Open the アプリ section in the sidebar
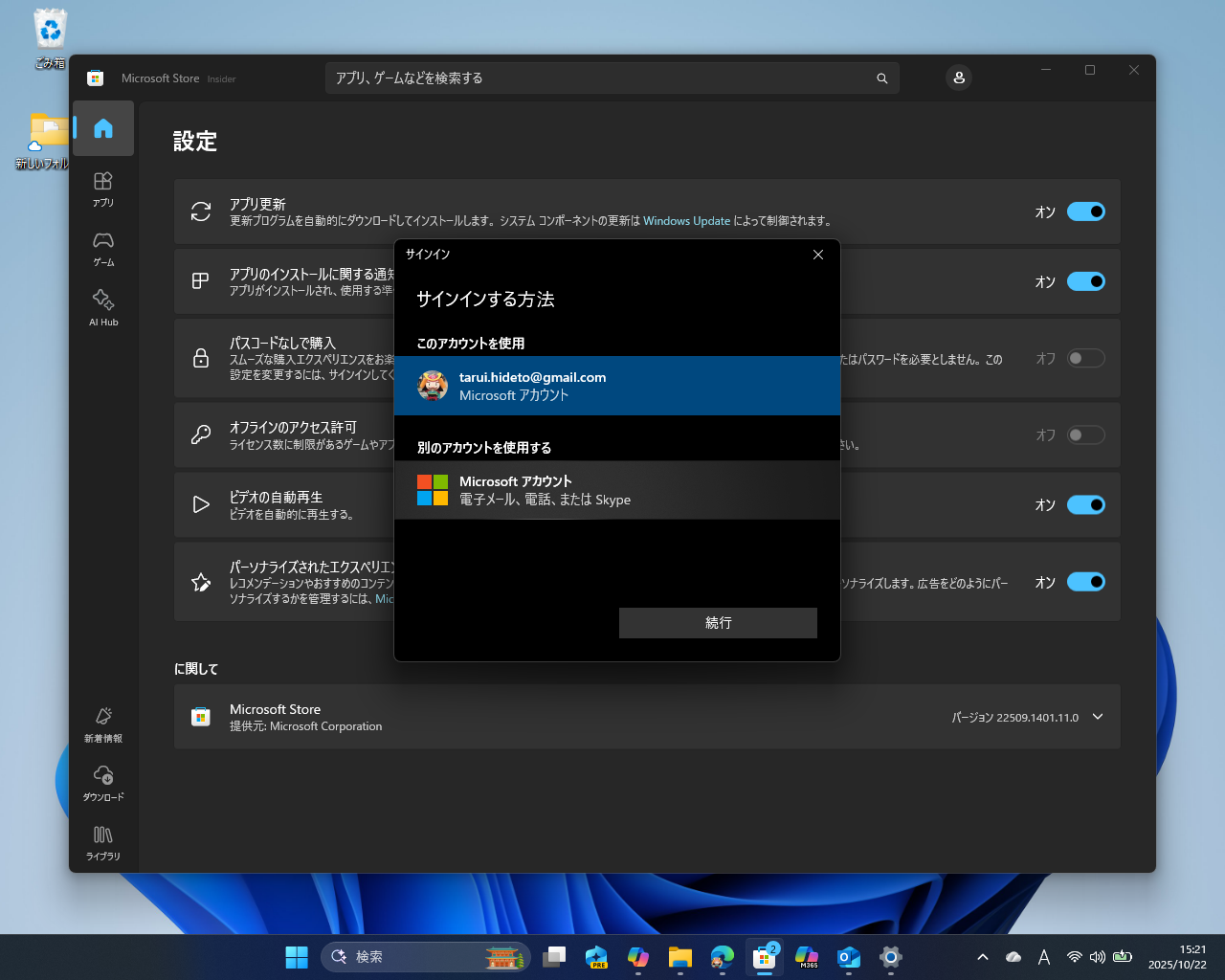Screen dimensions: 1225x980 103,189
